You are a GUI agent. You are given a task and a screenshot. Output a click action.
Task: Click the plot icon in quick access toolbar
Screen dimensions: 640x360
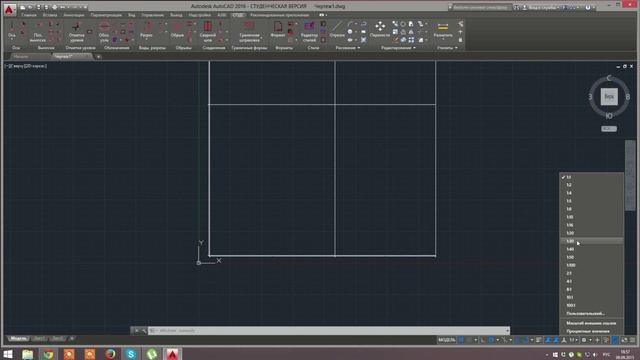(x=54, y=7)
